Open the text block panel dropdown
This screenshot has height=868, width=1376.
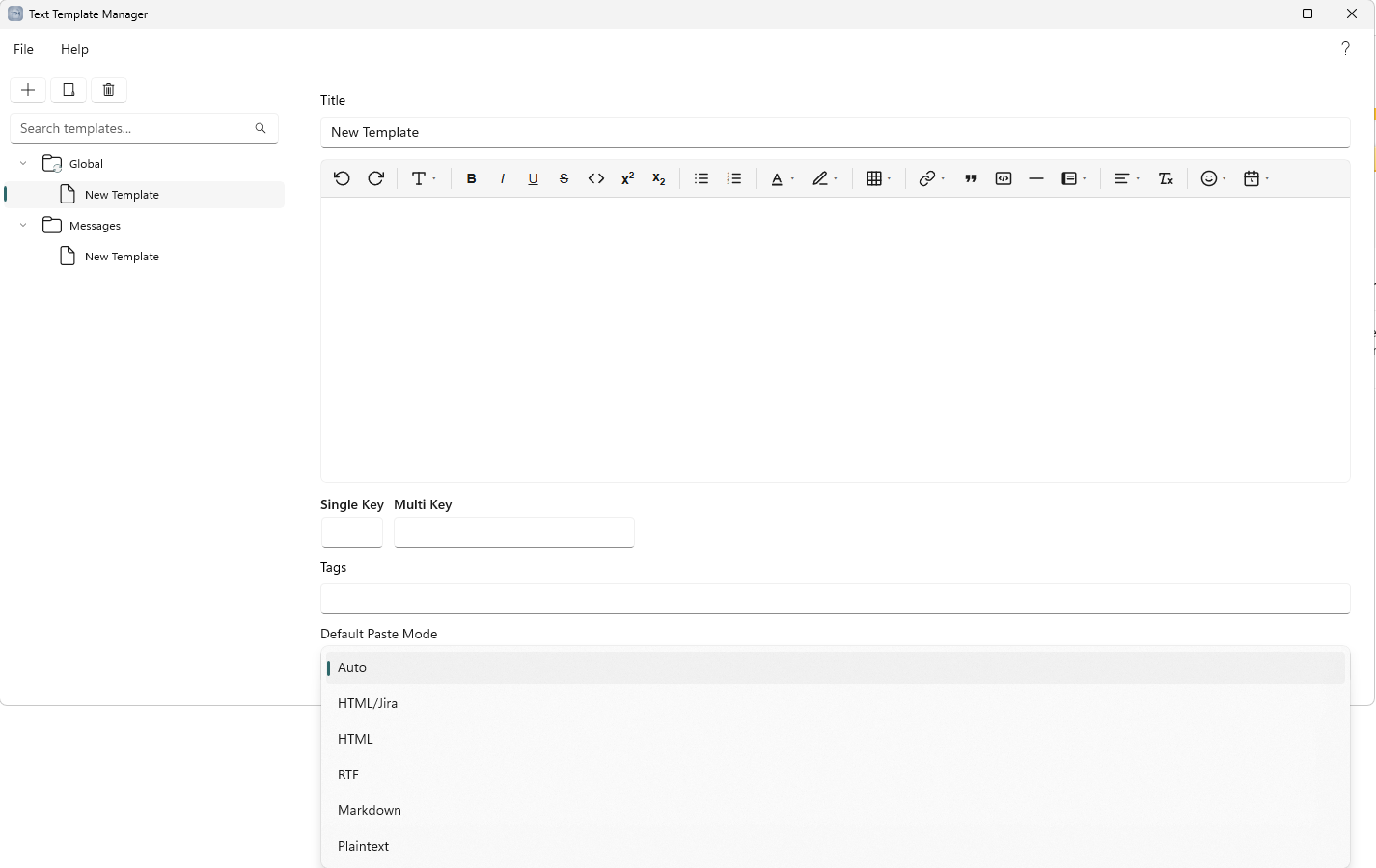click(1074, 178)
